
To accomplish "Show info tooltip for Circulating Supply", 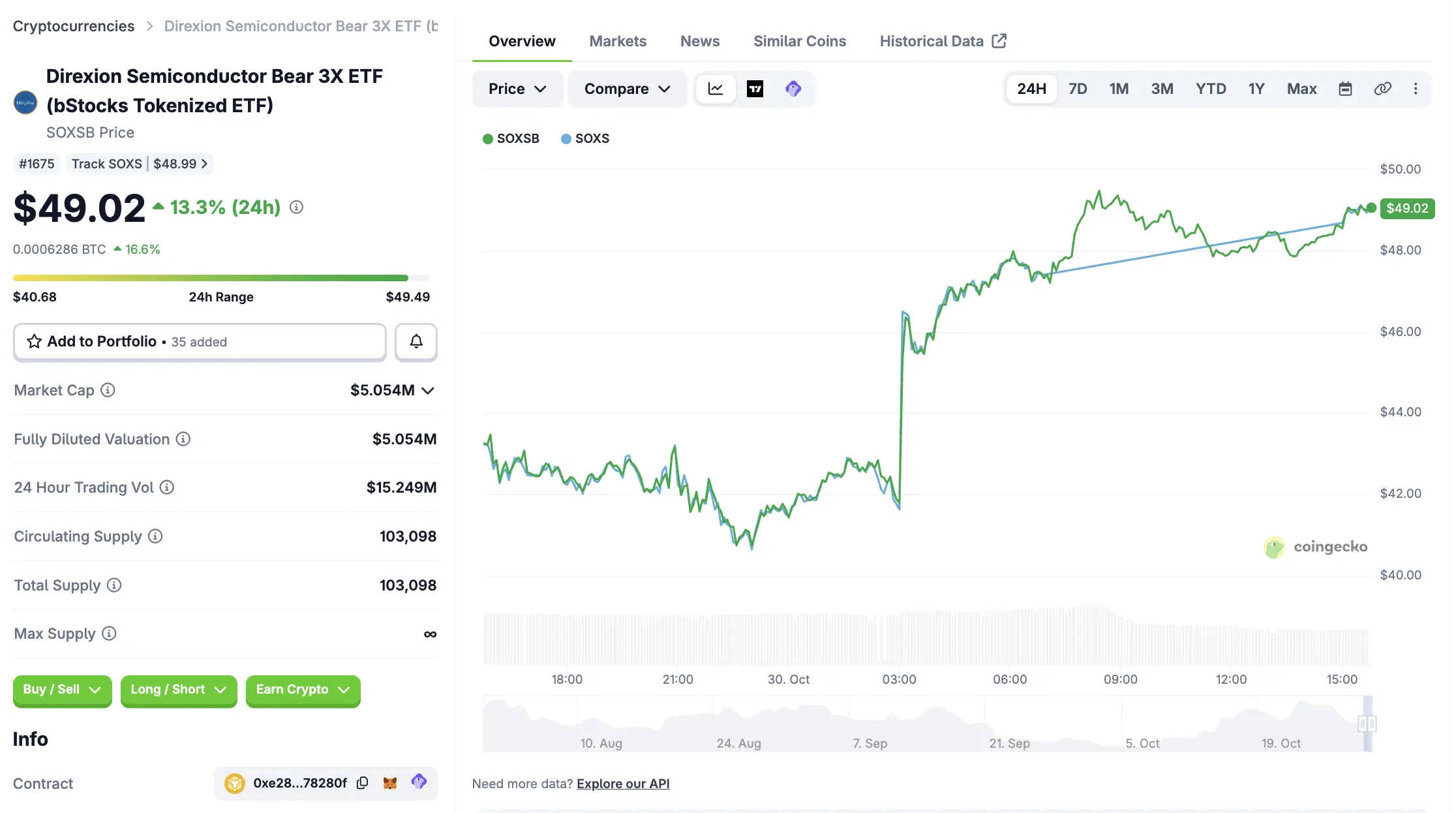I will 155,536.
